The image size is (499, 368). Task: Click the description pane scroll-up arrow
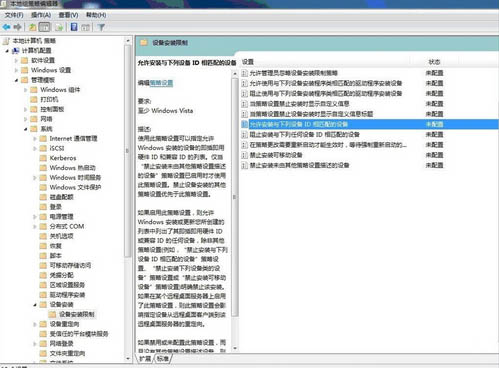click(235, 73)
